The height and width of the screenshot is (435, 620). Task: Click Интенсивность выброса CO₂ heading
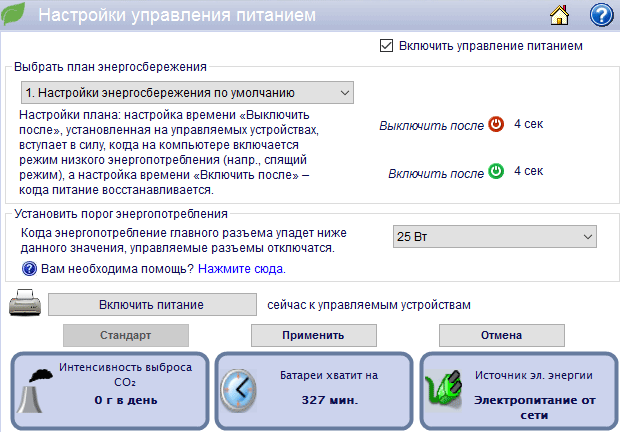coord(125,374)
